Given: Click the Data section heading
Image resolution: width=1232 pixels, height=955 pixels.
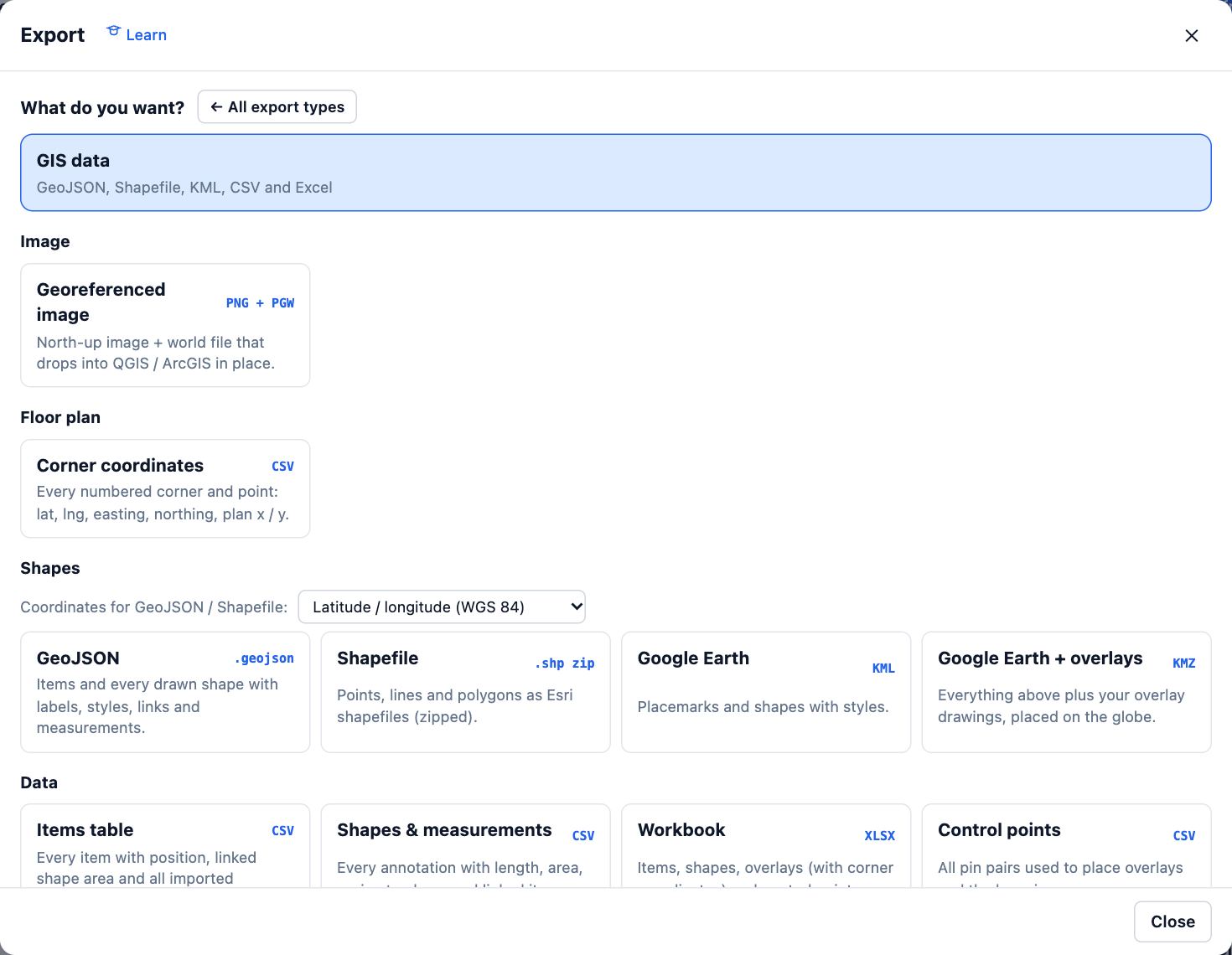Looking at the screenshot, I should [39, 782].
